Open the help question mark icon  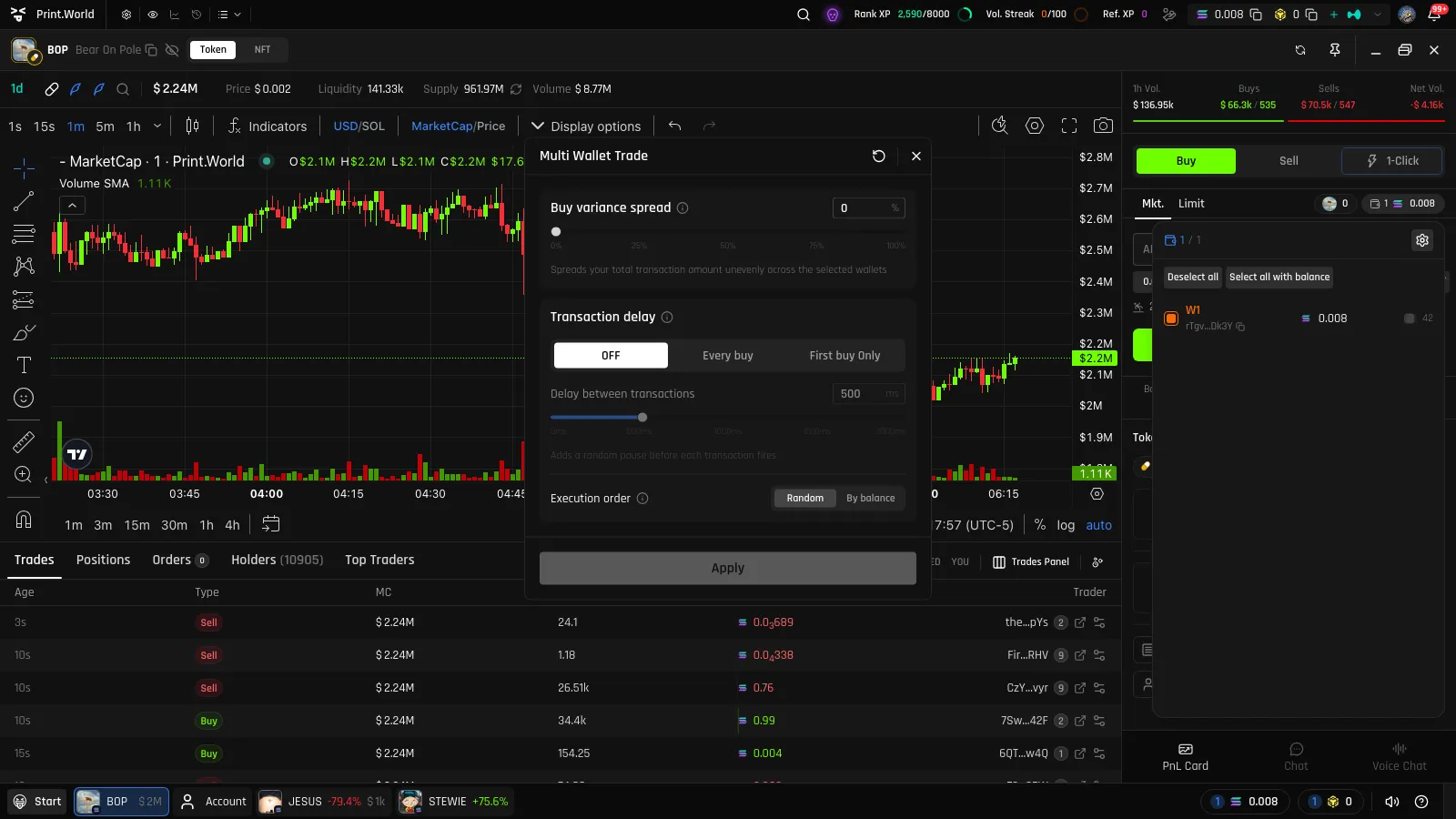point(1421,802)
